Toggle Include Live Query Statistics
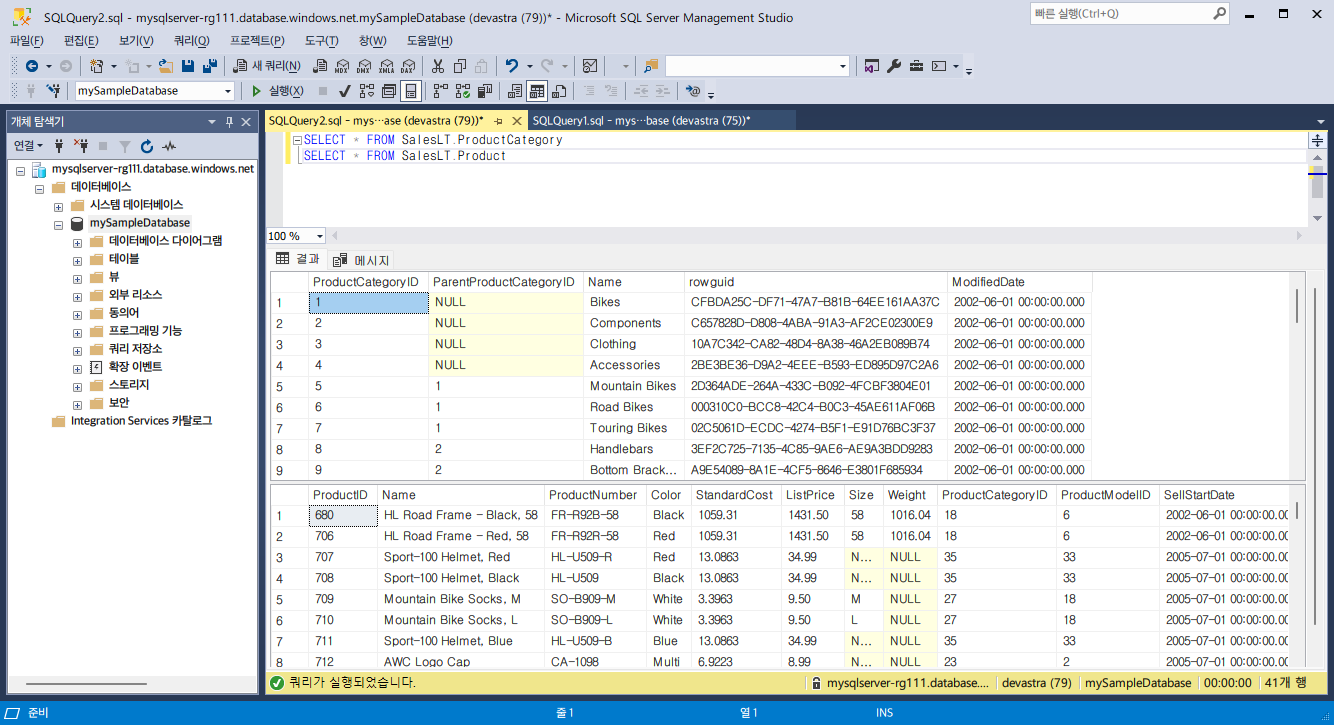This screenshot has height=725, width=1334. [x=463, y=91]
